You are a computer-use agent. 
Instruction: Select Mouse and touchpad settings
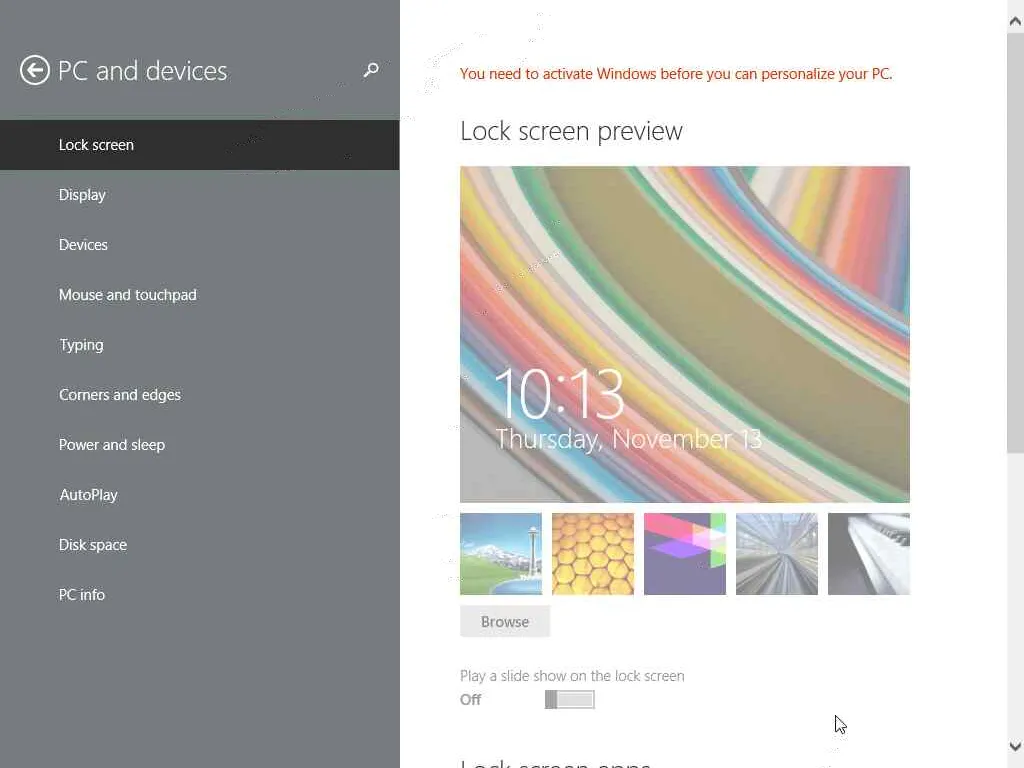127,295
